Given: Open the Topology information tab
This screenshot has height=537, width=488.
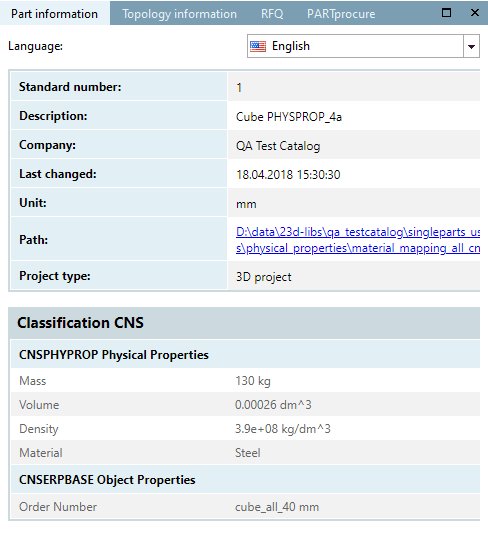Looking at the screenshot, I should coord(179,14).
